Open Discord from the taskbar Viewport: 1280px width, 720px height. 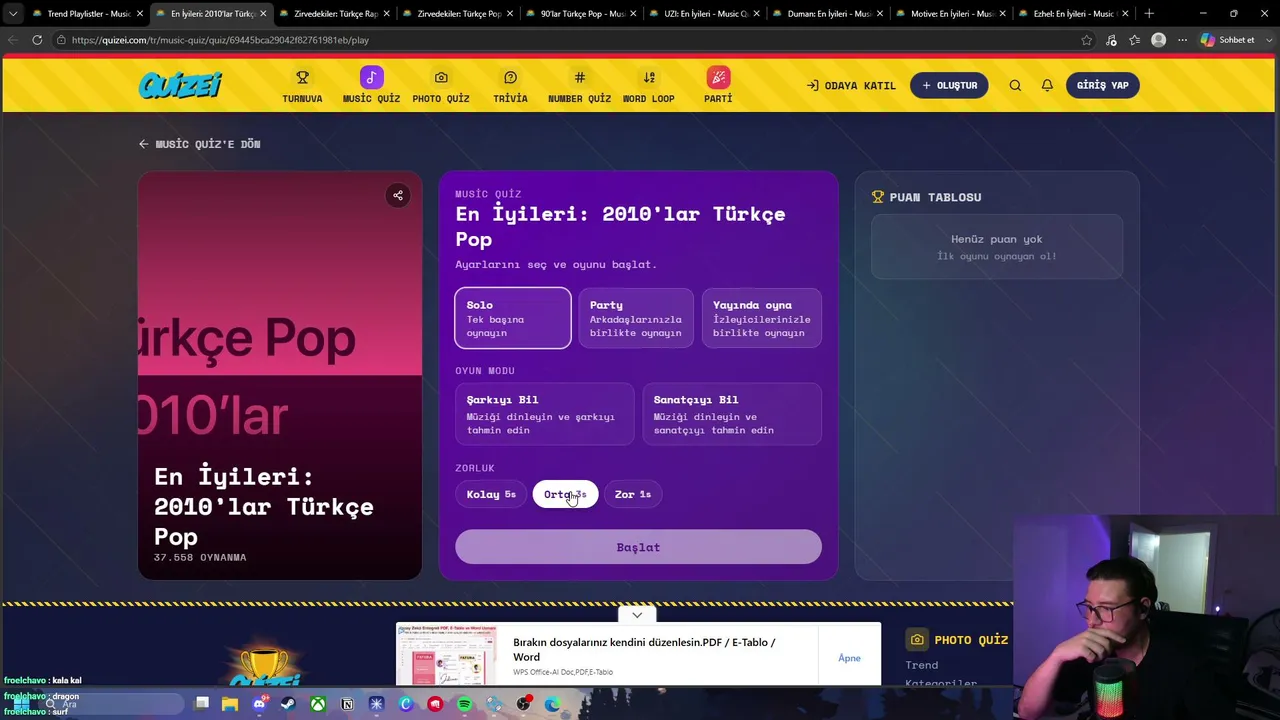point(259,704)
